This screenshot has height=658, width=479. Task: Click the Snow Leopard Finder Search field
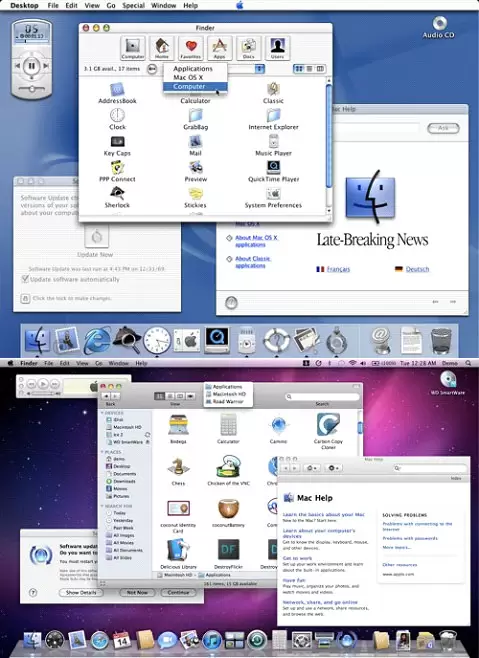pyautogui.click(x=322, y=396)
